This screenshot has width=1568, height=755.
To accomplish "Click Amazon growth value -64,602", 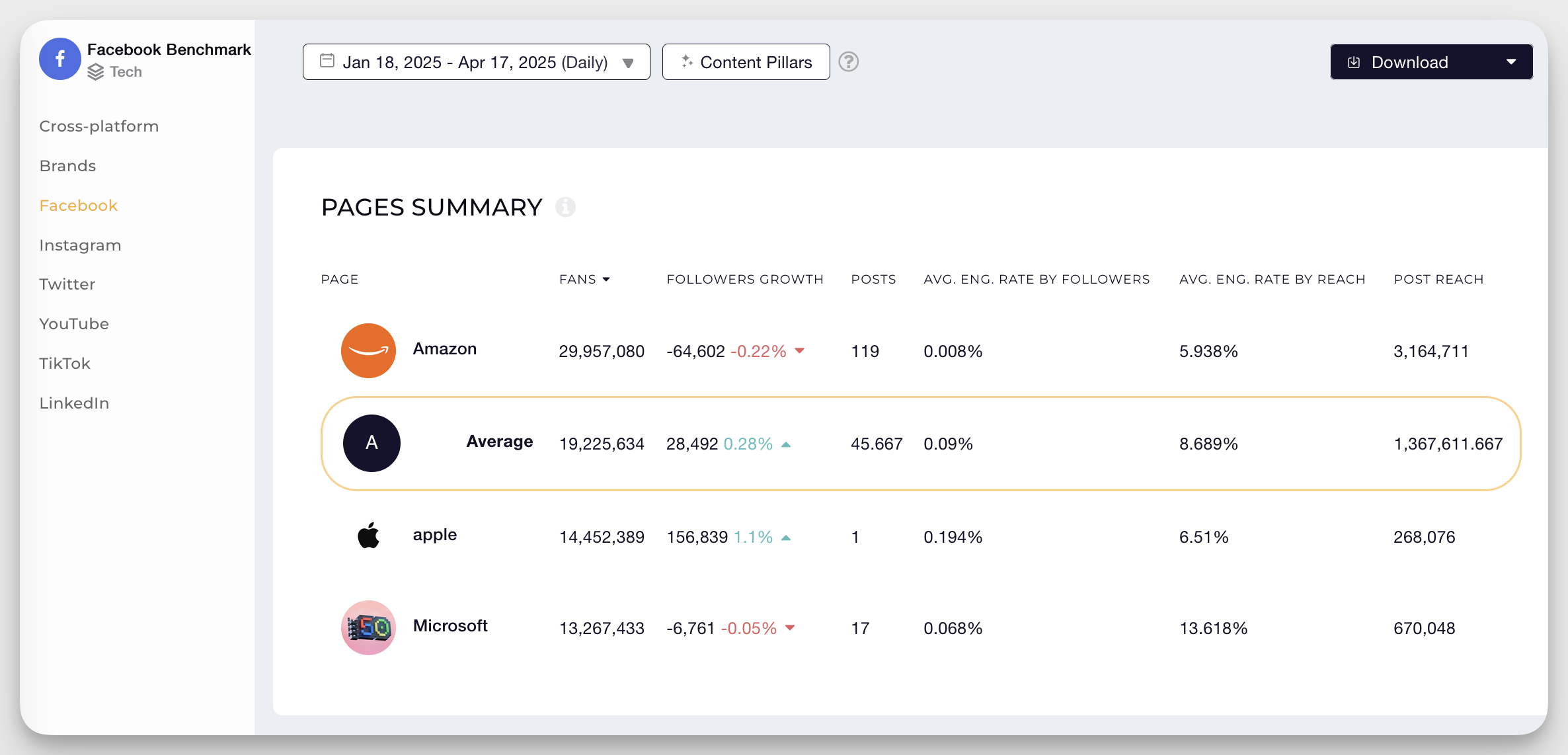I will tap(695, 351).
